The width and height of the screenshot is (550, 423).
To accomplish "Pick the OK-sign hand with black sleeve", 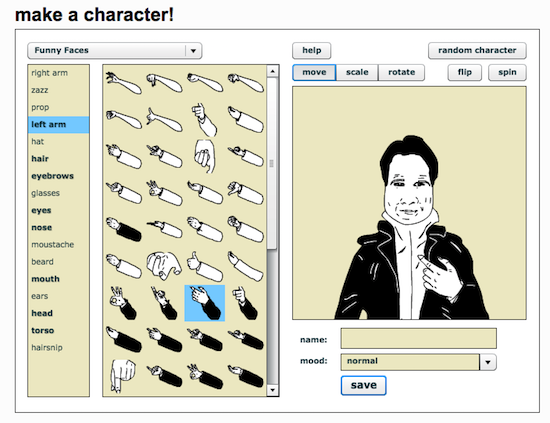I will click(x=122, y=303).
